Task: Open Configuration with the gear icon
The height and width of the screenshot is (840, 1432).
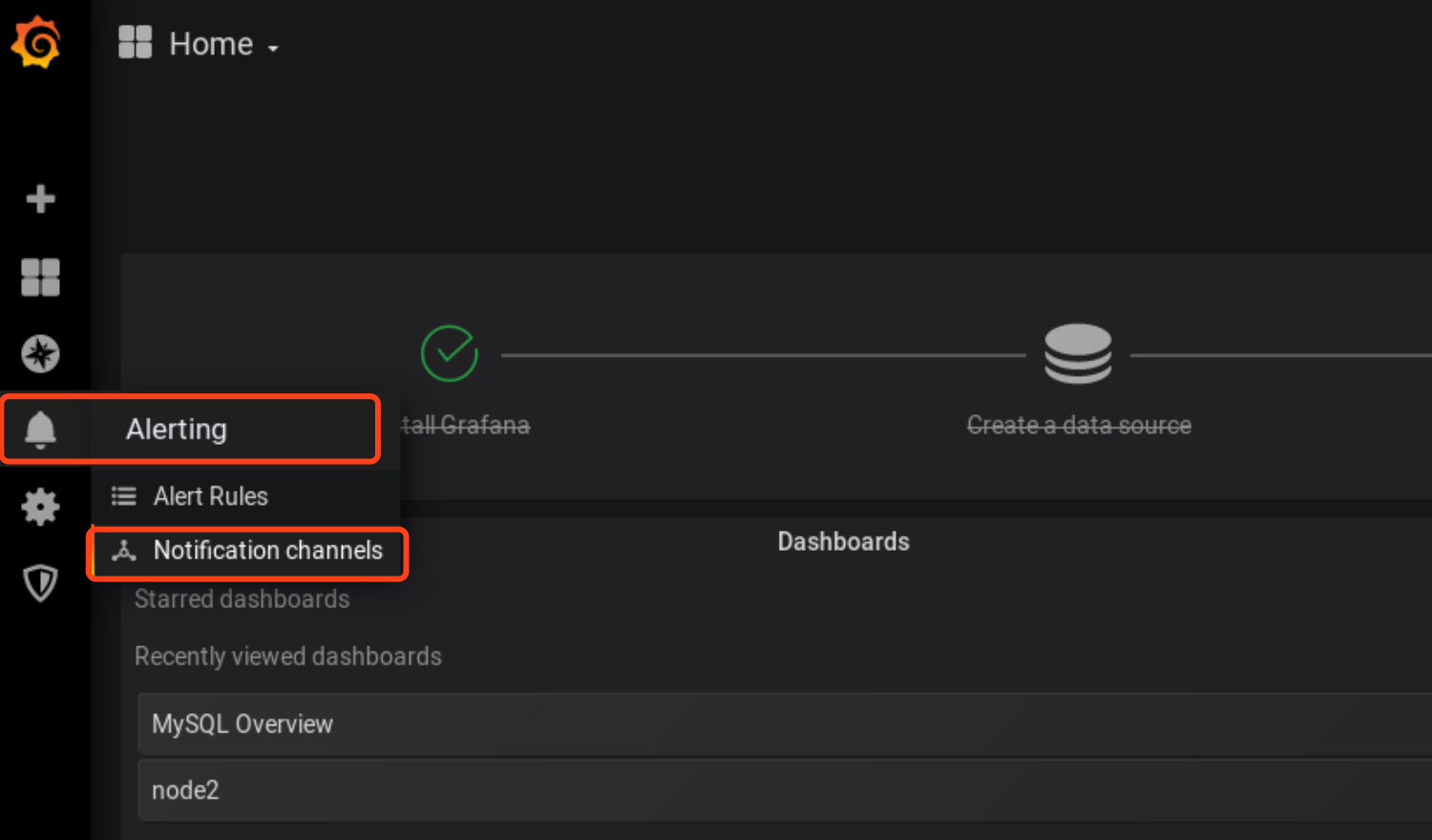Action: pyautogui.click(x=40, y=507)
